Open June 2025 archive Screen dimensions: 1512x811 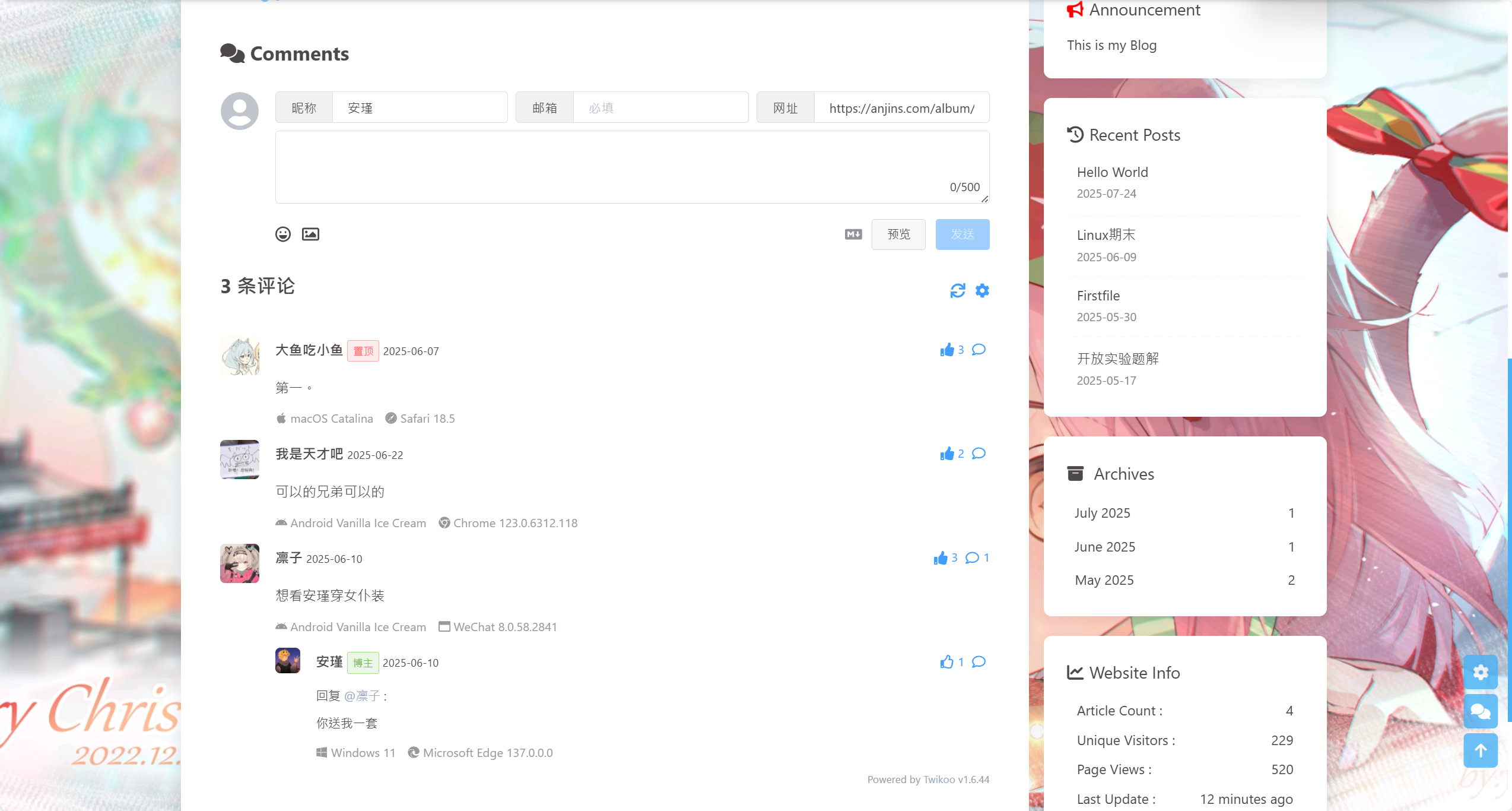pos(1184,547)
